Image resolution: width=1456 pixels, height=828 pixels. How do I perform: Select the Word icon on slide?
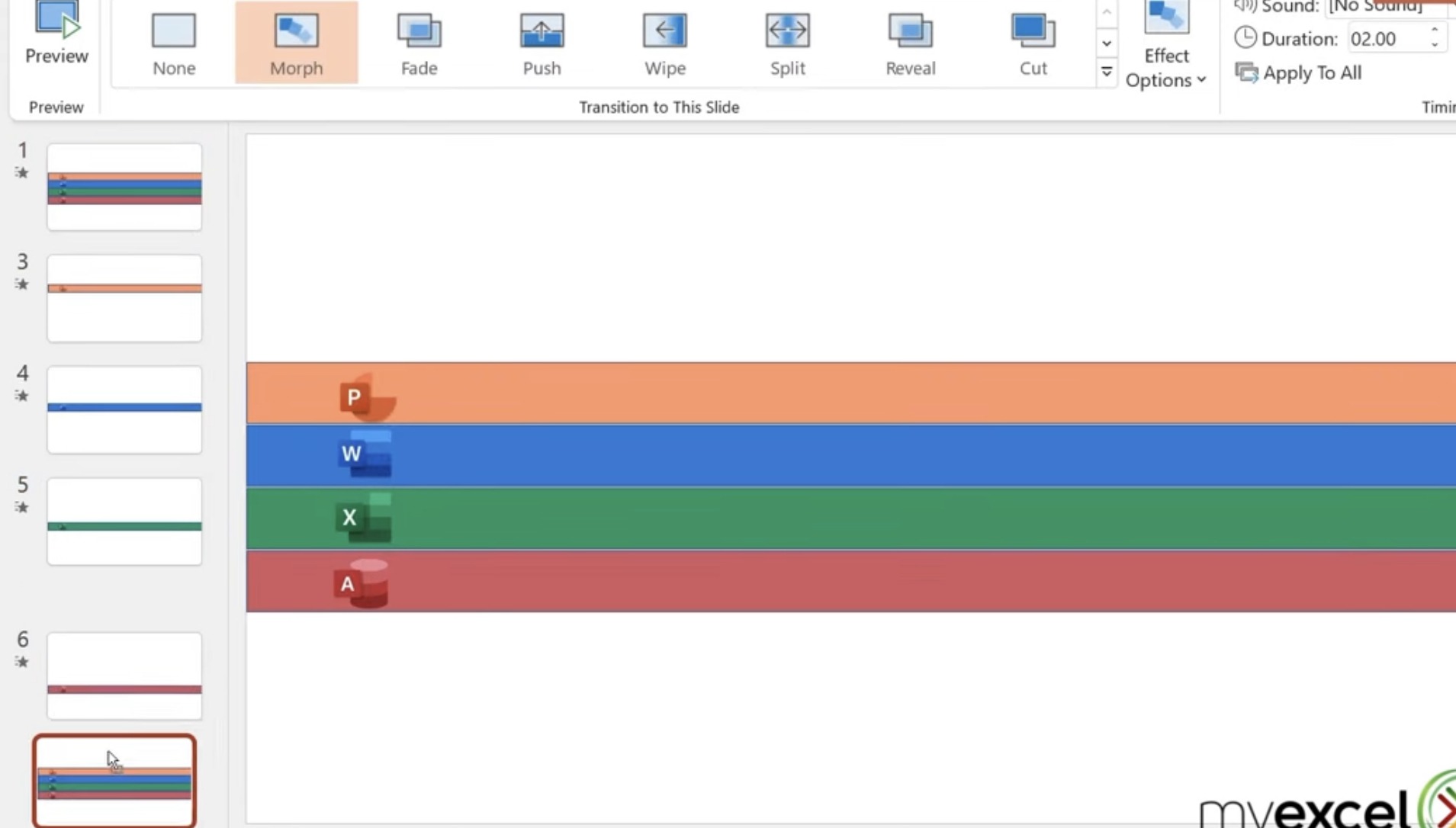(x=365, y=454)
